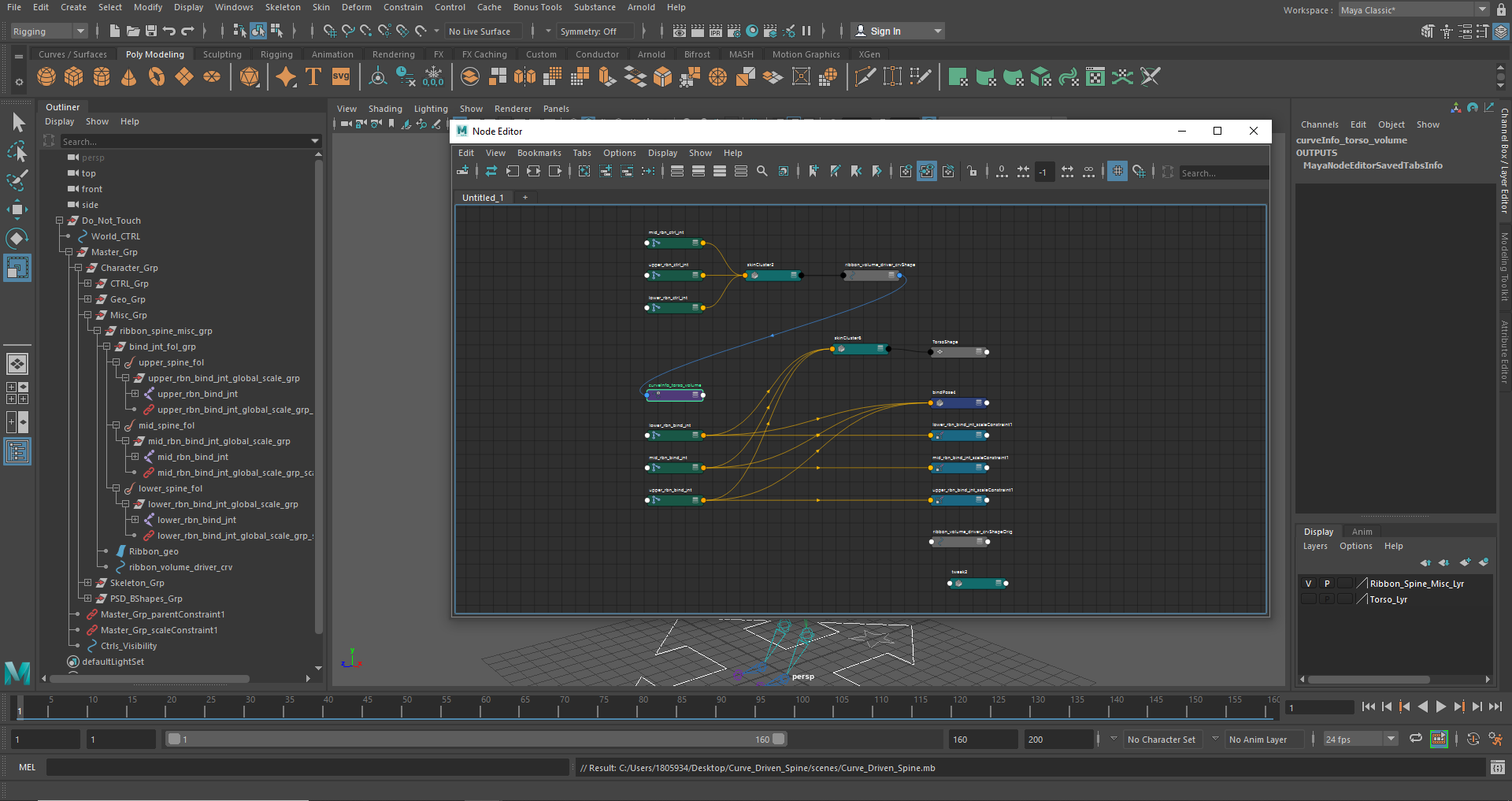Viewport: 1512px width, 801px height.
Task: Click the No Character Set button
Action: tap(1161, 740)
